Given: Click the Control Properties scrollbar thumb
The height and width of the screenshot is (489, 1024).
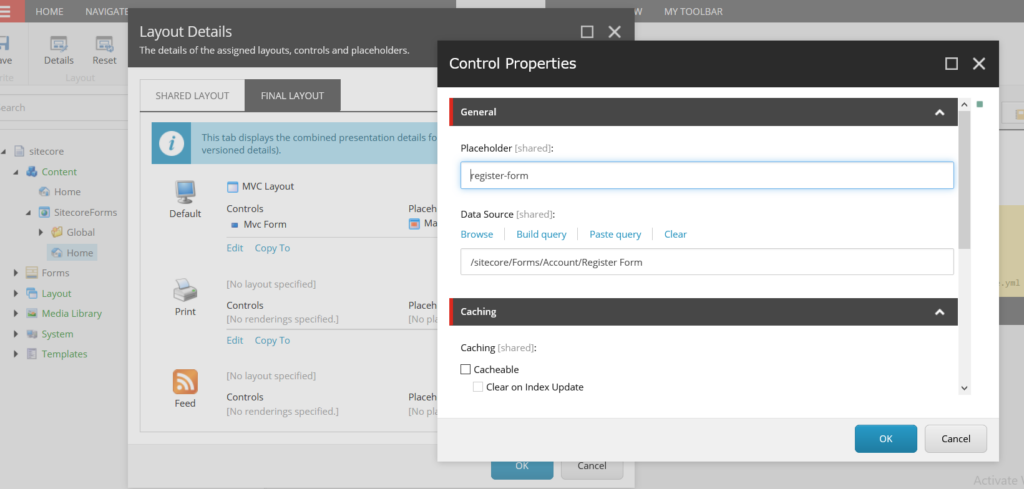Looking at the screenshot, I should click(x=964, y=179).
